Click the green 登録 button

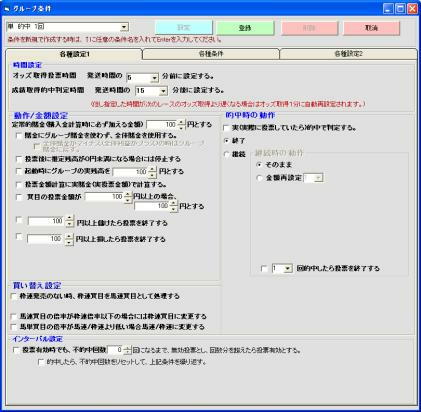click(245, 28)
